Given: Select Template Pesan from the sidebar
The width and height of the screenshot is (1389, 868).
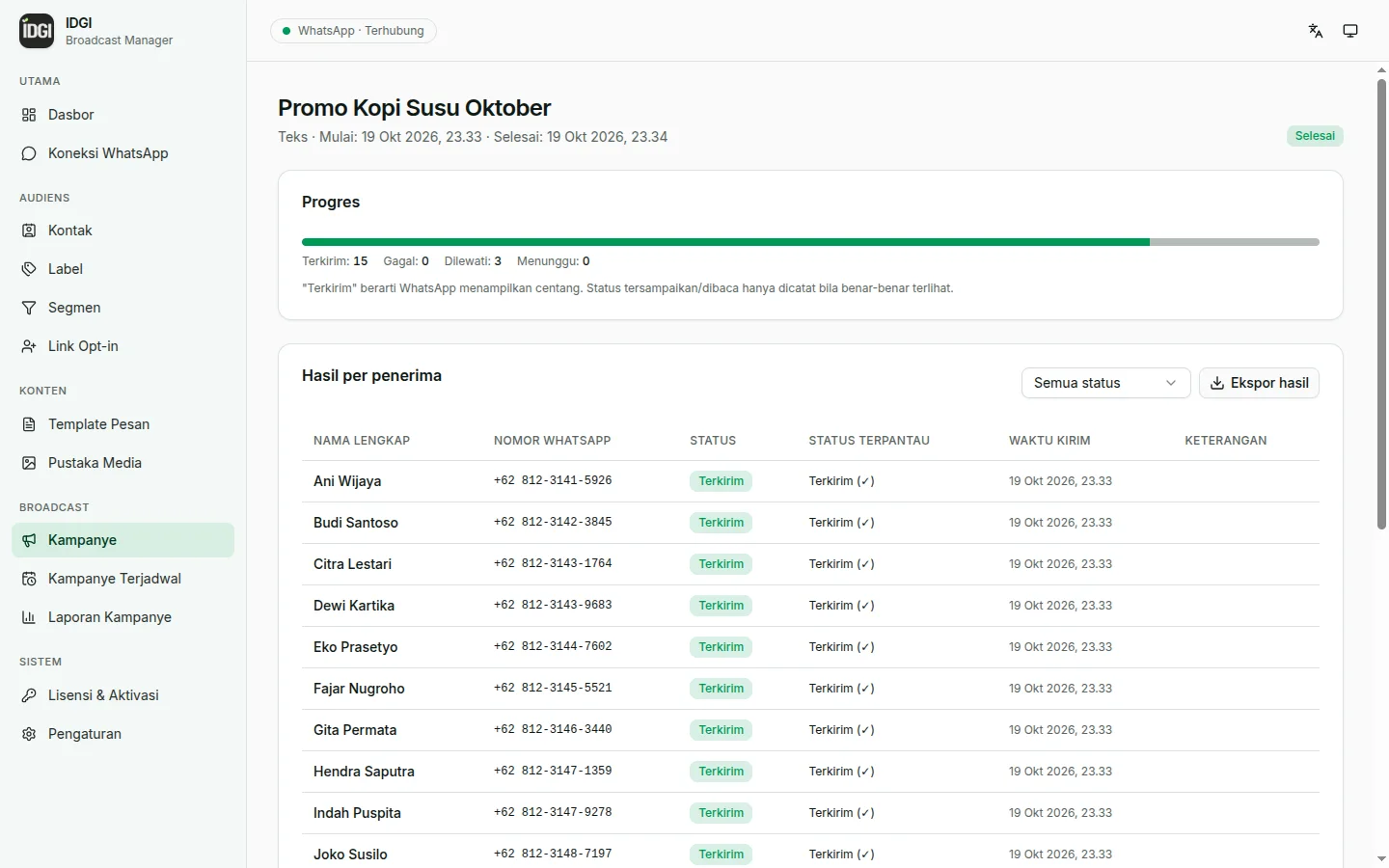Looking at the screenshot, I should point(123,424).
